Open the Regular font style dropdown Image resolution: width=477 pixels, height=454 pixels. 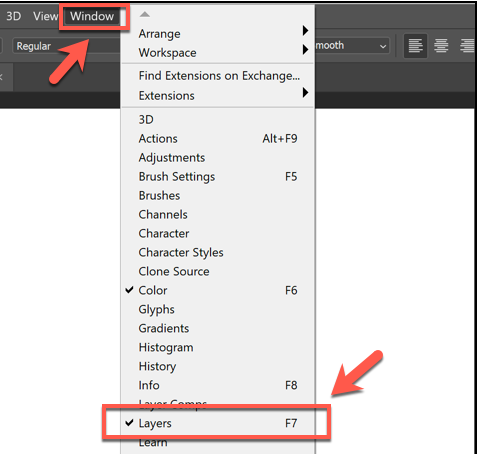coord(67,46)
